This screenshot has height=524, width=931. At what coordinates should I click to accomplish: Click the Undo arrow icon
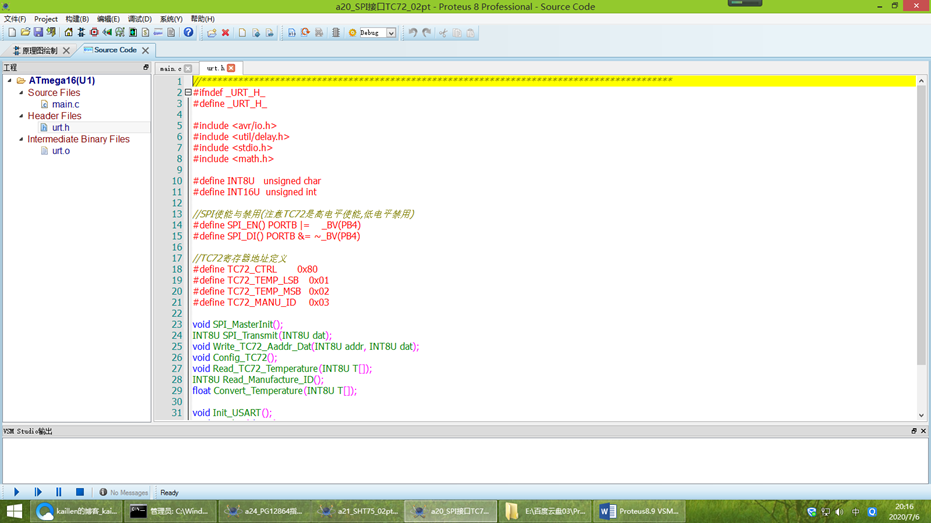413,33
